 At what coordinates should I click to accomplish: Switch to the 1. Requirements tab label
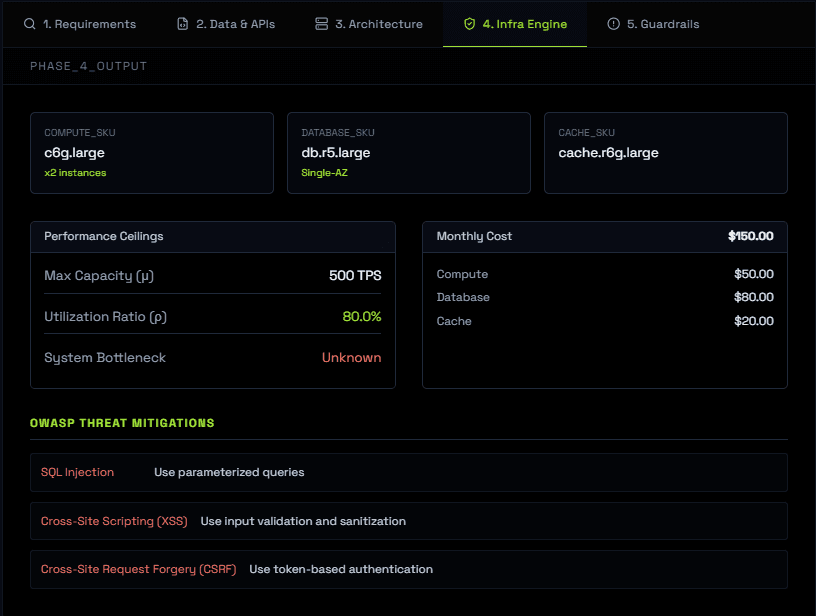89,24
